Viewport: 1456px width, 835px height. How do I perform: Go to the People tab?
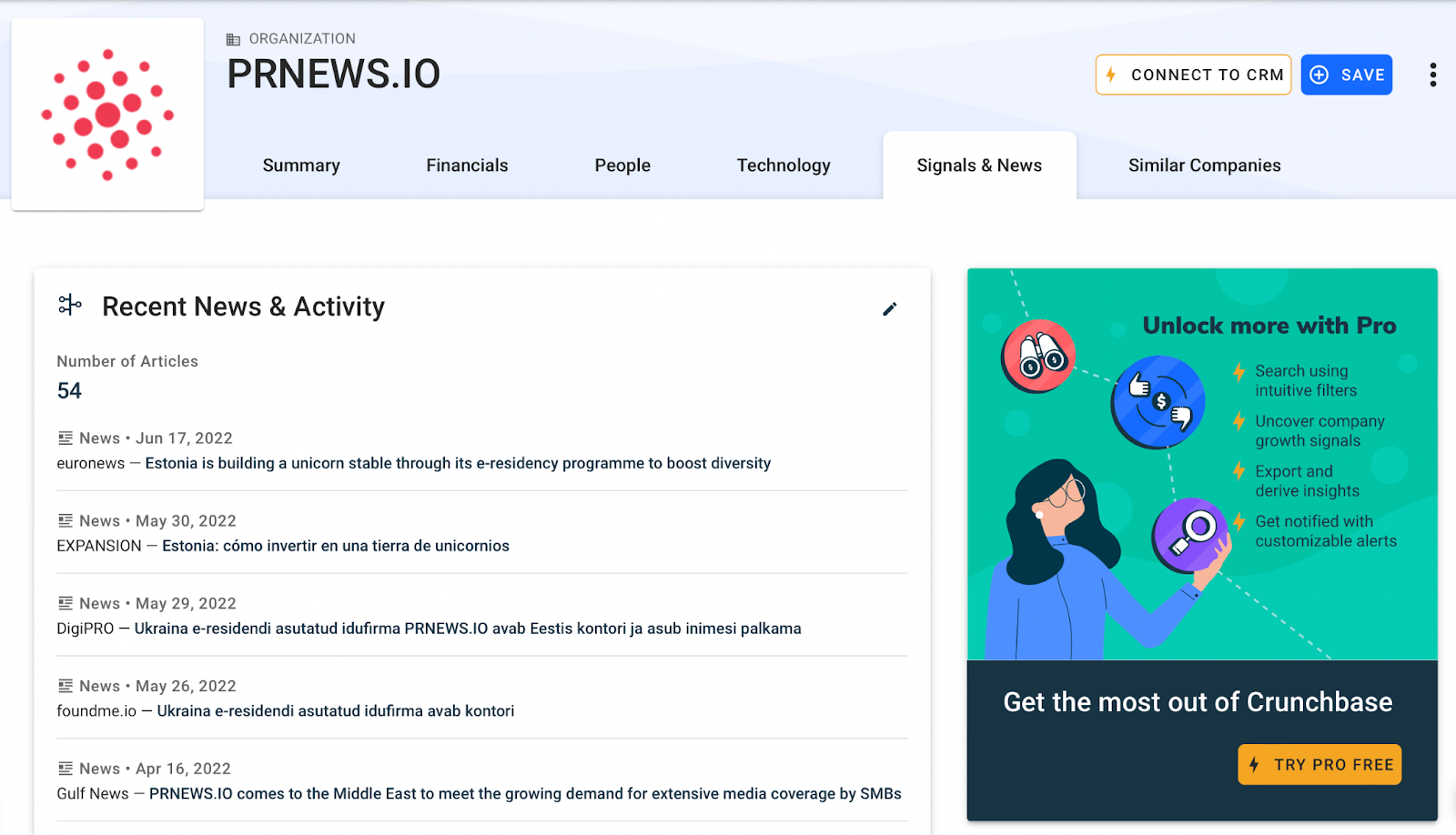(x=622, y=166)
